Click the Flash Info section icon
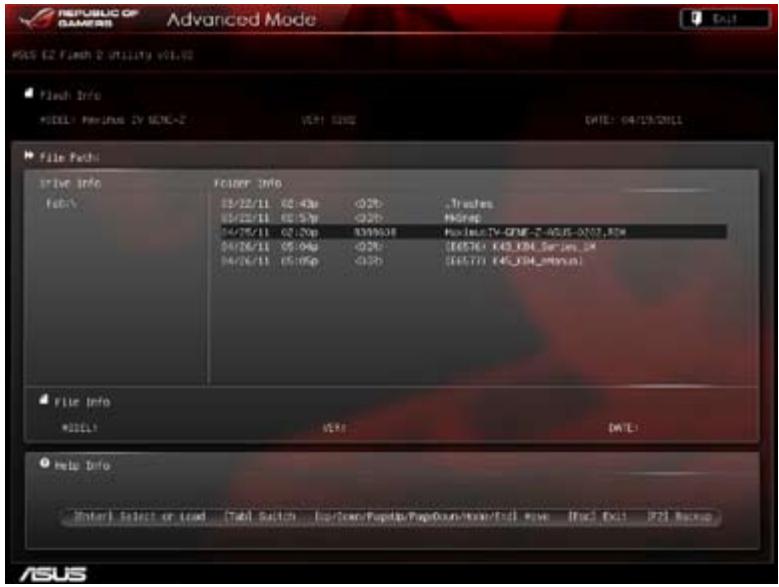 29,93
